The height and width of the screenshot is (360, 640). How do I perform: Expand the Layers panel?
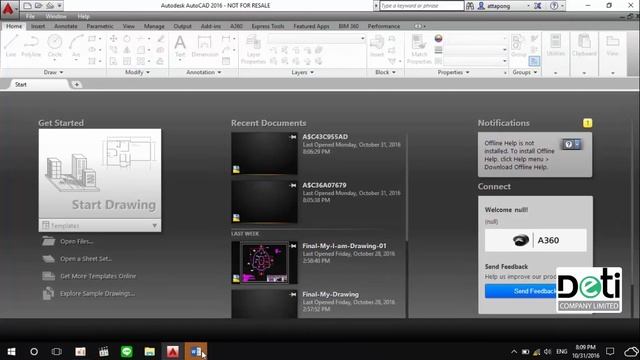pyautogui.click(x=302, y=72)
